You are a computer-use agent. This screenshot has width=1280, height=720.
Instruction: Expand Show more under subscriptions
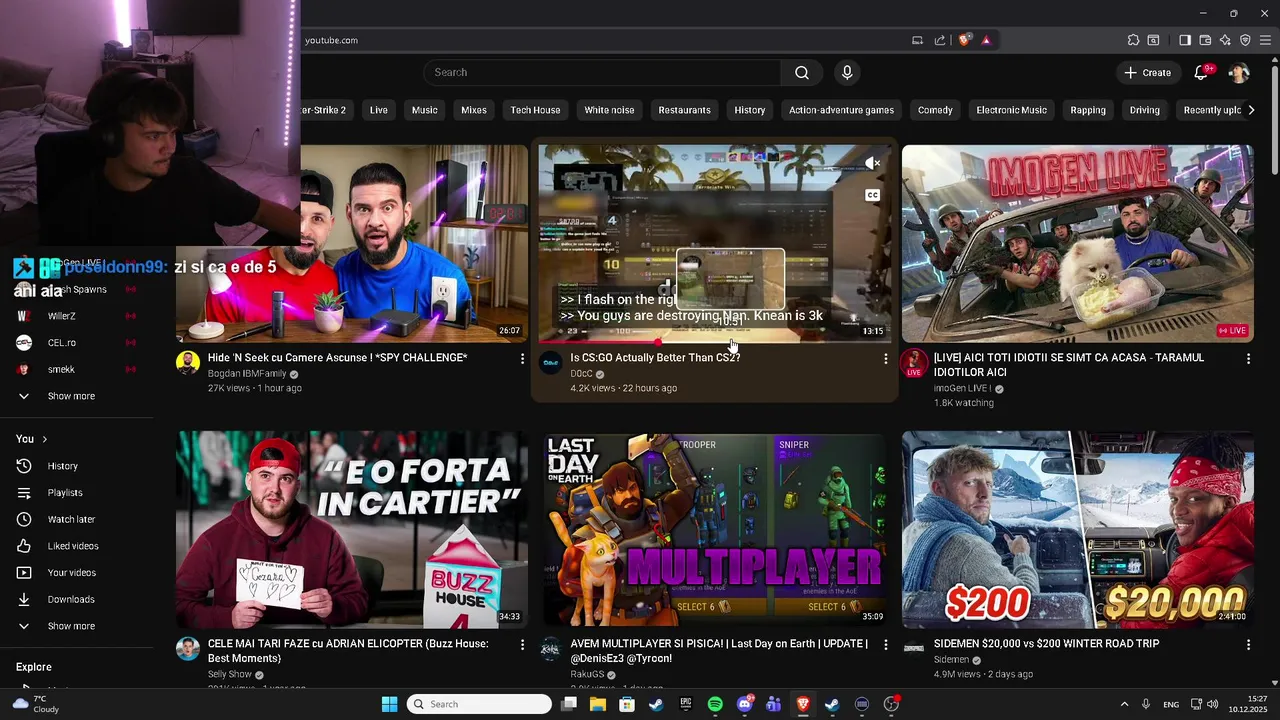point(71,396)
